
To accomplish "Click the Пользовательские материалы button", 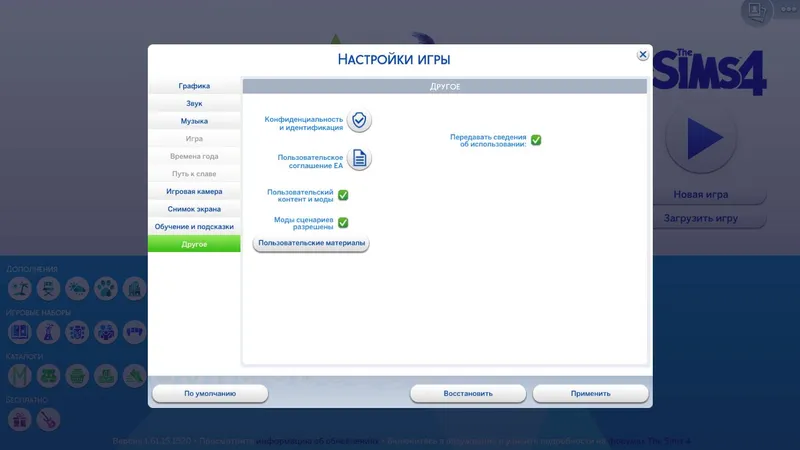I will [x=311, y=243].
